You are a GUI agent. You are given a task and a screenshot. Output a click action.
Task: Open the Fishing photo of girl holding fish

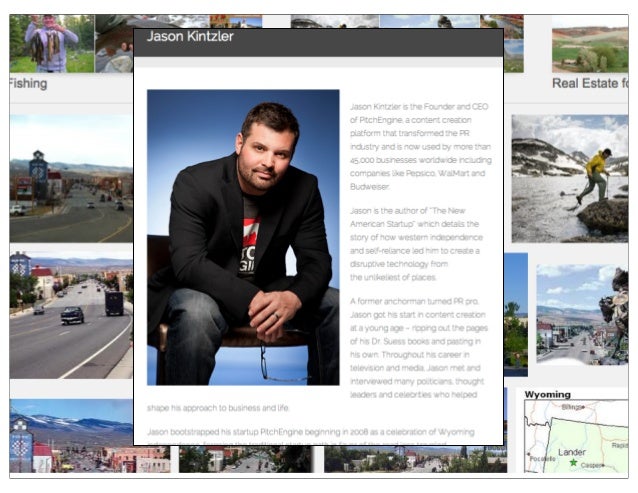click(52, 44)
